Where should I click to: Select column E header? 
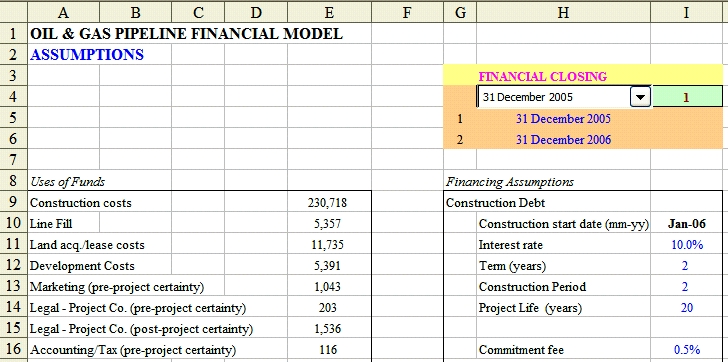330,13
